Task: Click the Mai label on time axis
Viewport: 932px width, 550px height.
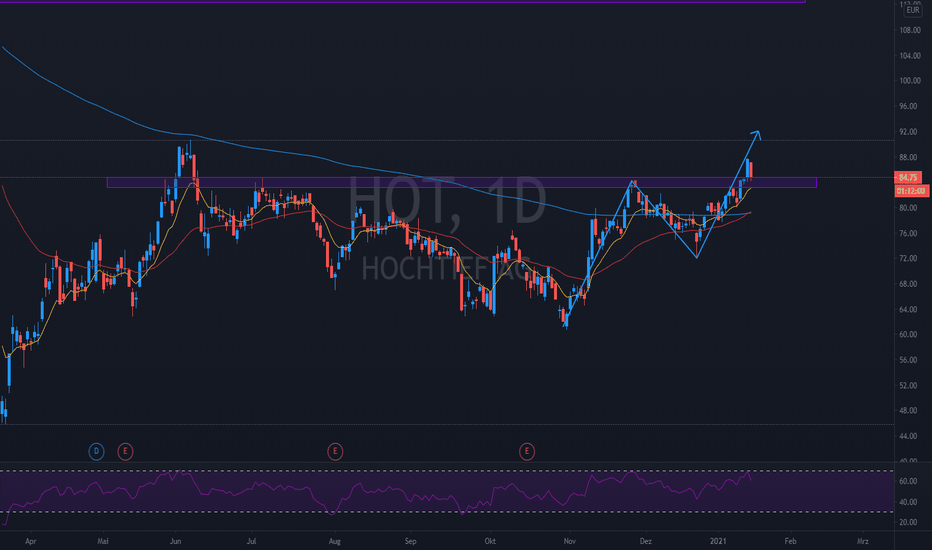Action: [x=103, y=542]
